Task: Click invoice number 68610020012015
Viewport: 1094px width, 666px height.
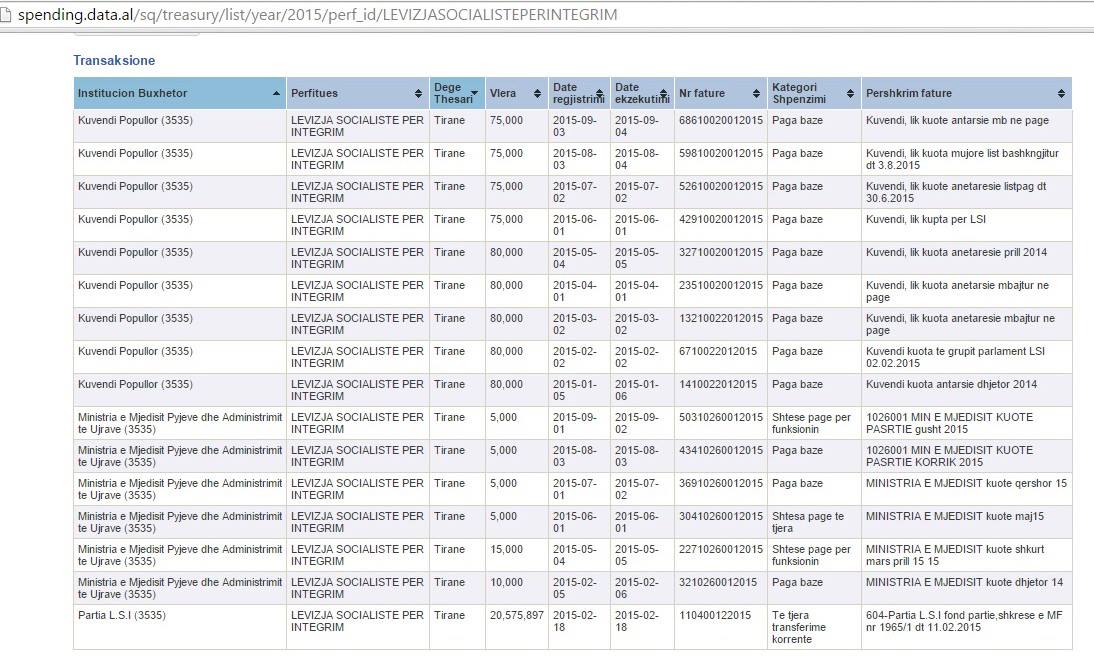Action: (720, 121)
